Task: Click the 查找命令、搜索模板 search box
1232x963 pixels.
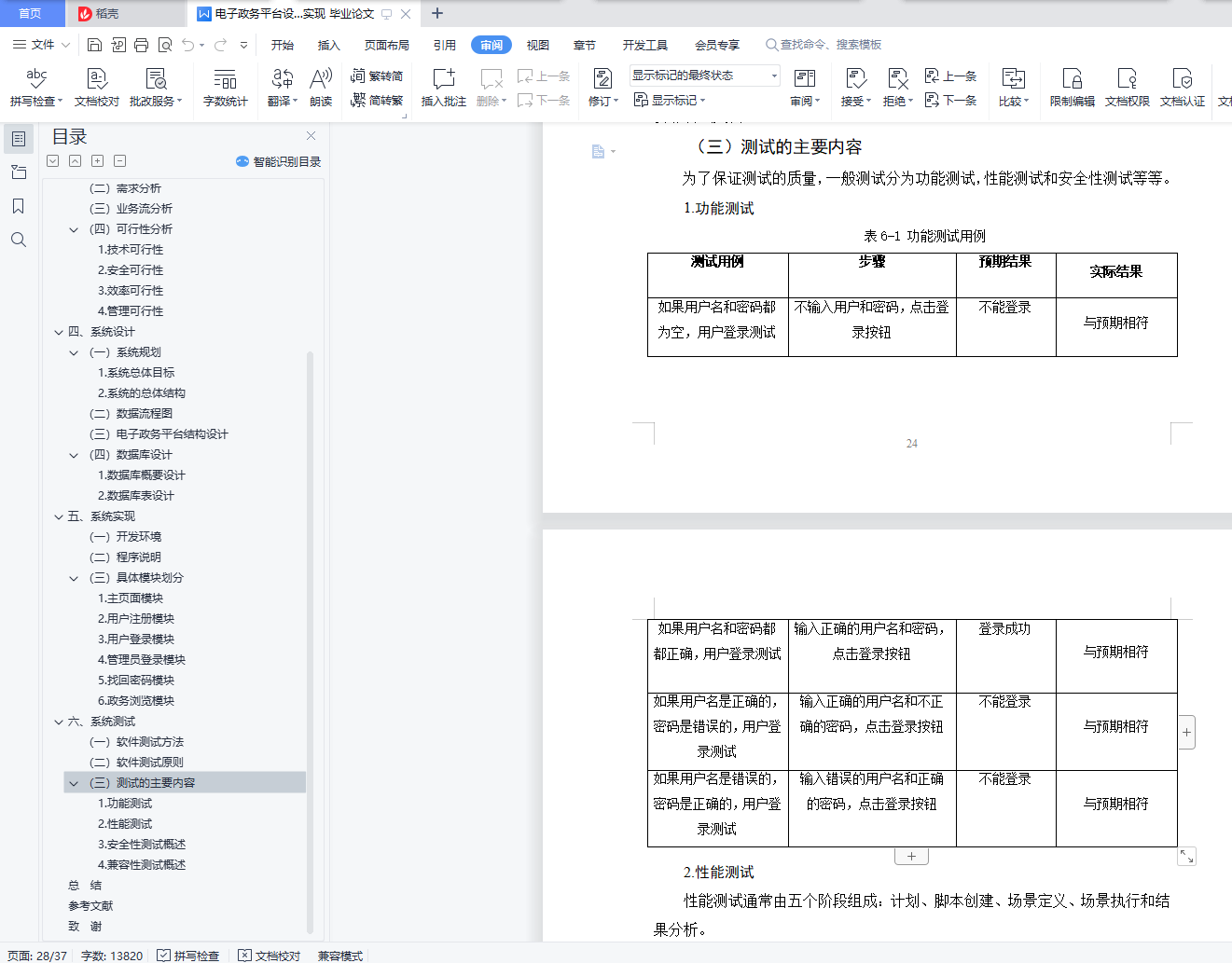Action: pos(824,45)
